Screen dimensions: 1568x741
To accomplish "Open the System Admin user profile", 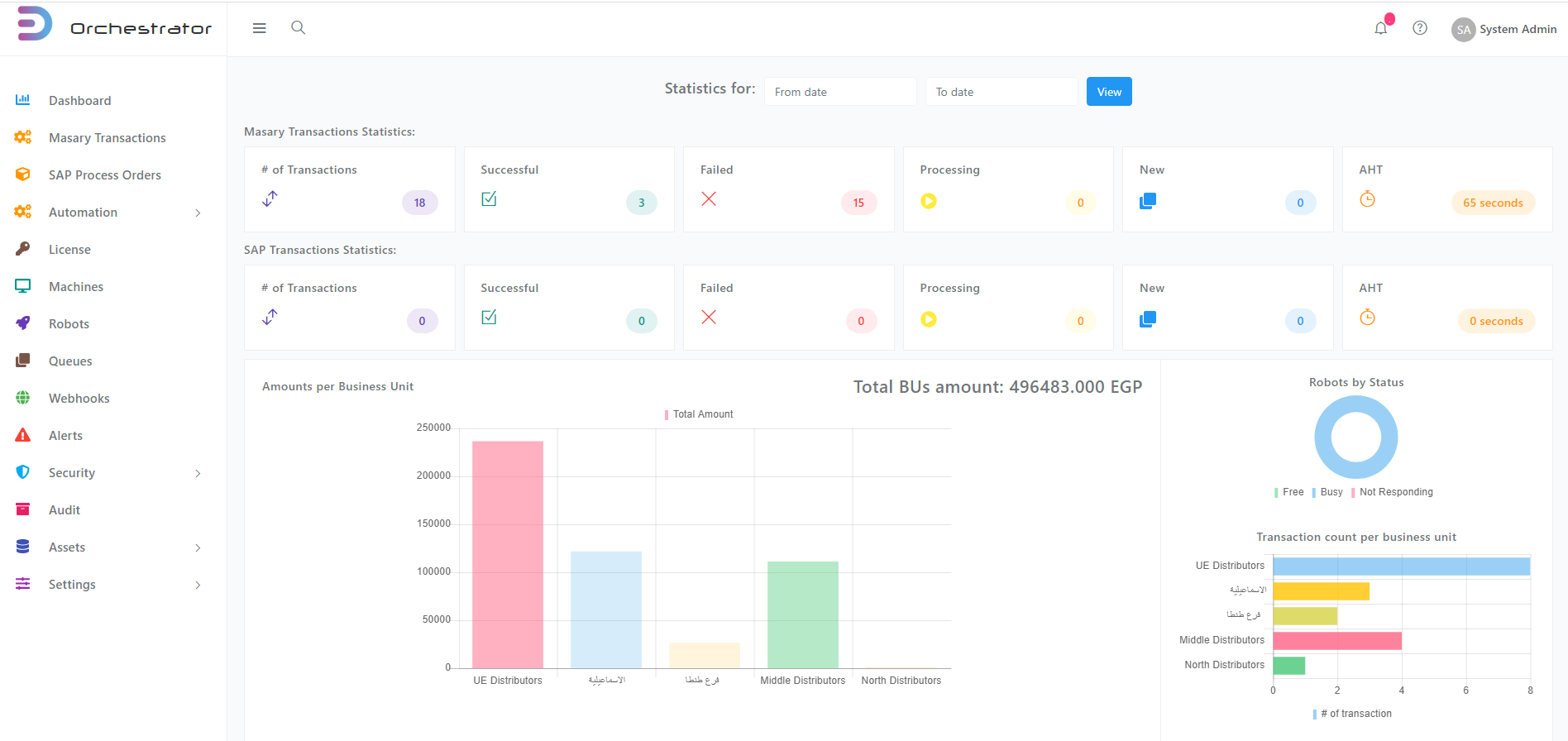I will point(1504,29).
